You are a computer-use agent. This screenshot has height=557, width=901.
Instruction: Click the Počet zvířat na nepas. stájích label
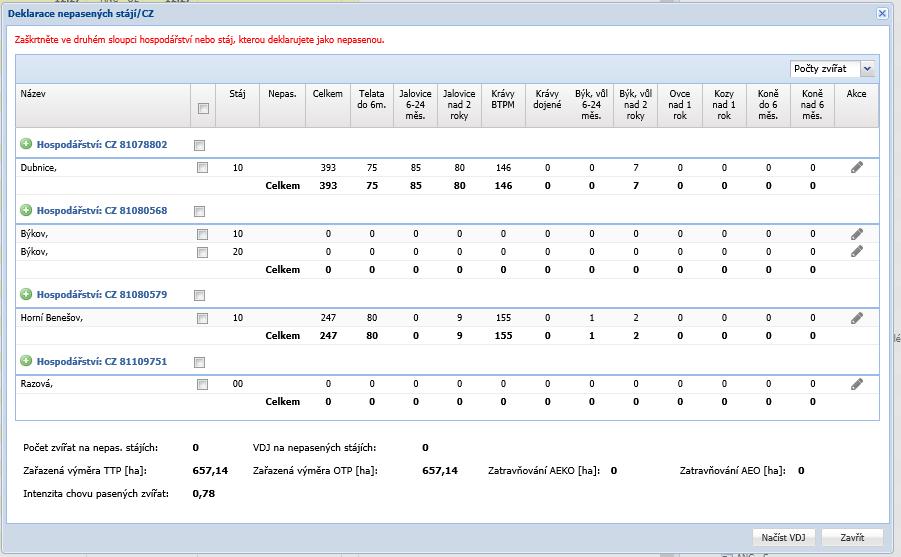pyautogui.click(x=90, y=447)
